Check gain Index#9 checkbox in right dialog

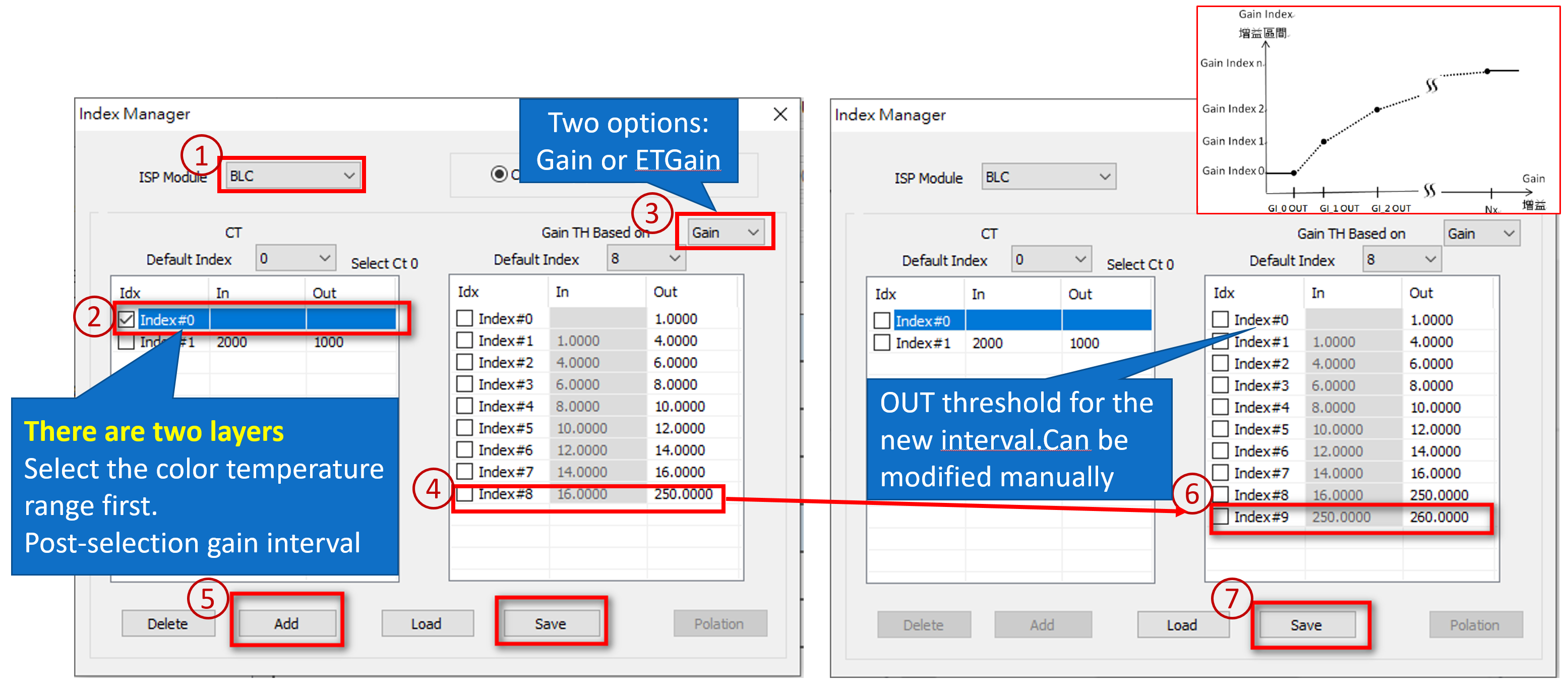[1221, 517]
